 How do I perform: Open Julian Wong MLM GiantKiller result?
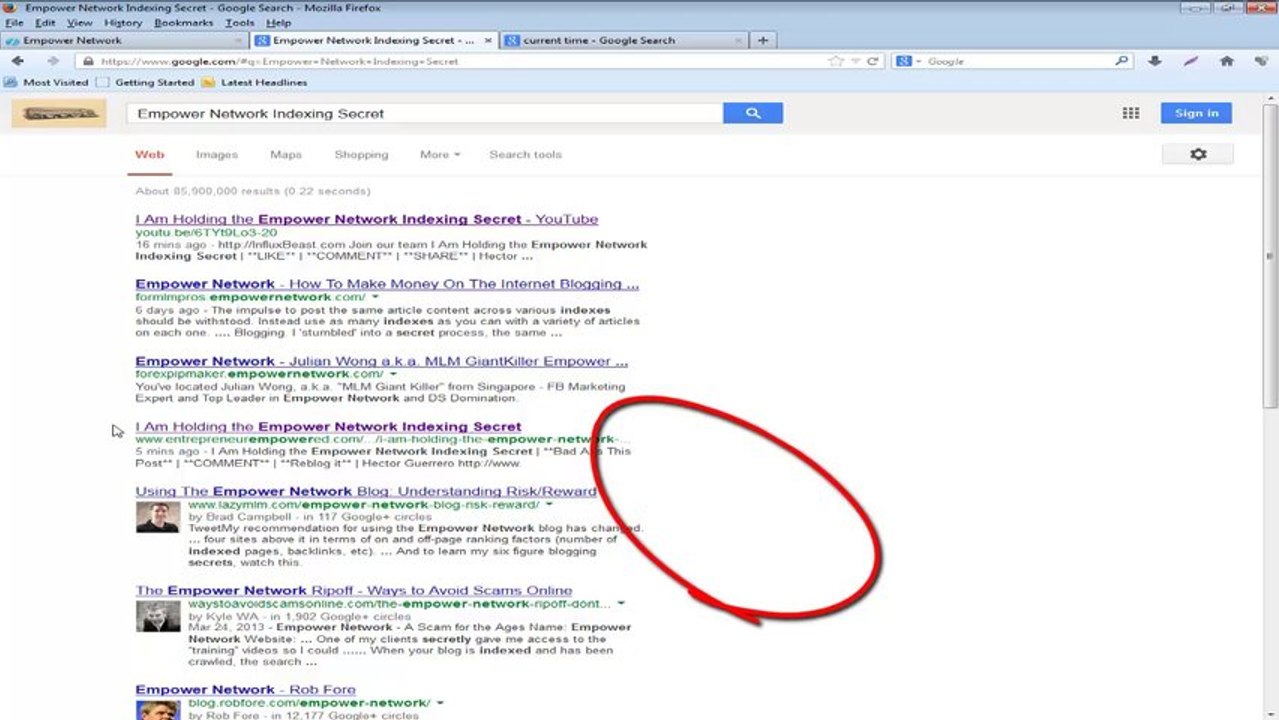pos(382,361)
